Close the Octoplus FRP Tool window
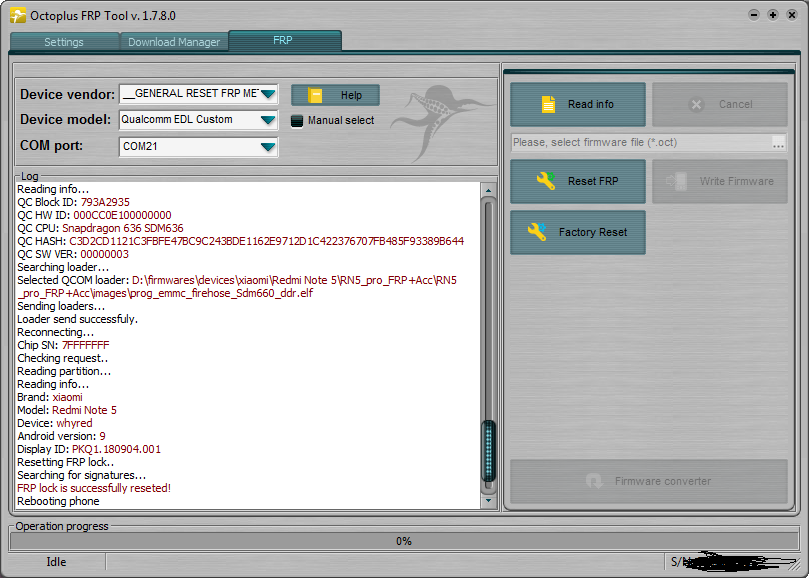812x578 pixels. [792, 15]
